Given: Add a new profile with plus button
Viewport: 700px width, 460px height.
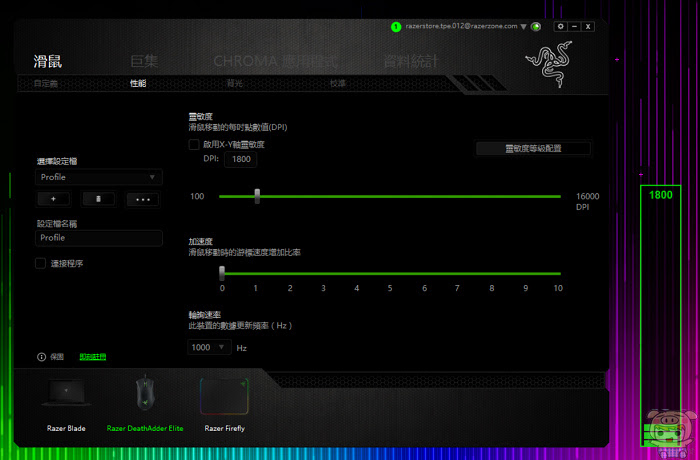Looking at the screenshot, I should pyautogui.click(x=54, y=199).
